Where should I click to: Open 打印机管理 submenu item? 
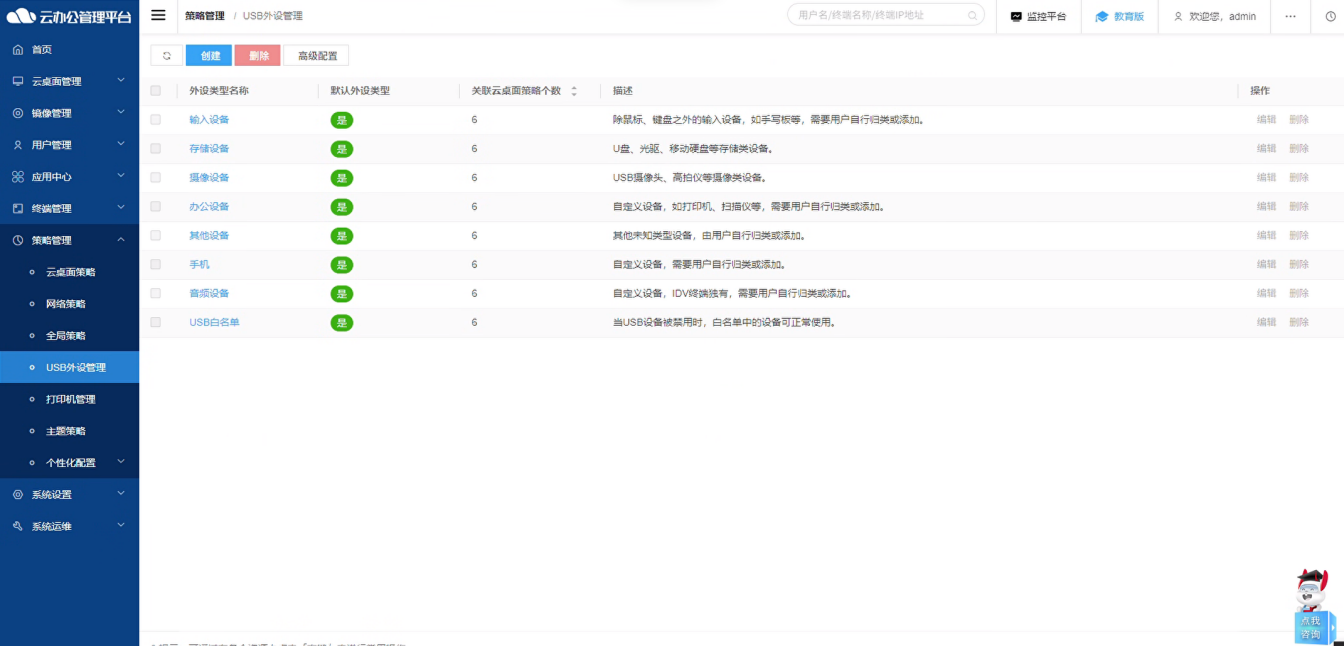[x=70, y=399]
